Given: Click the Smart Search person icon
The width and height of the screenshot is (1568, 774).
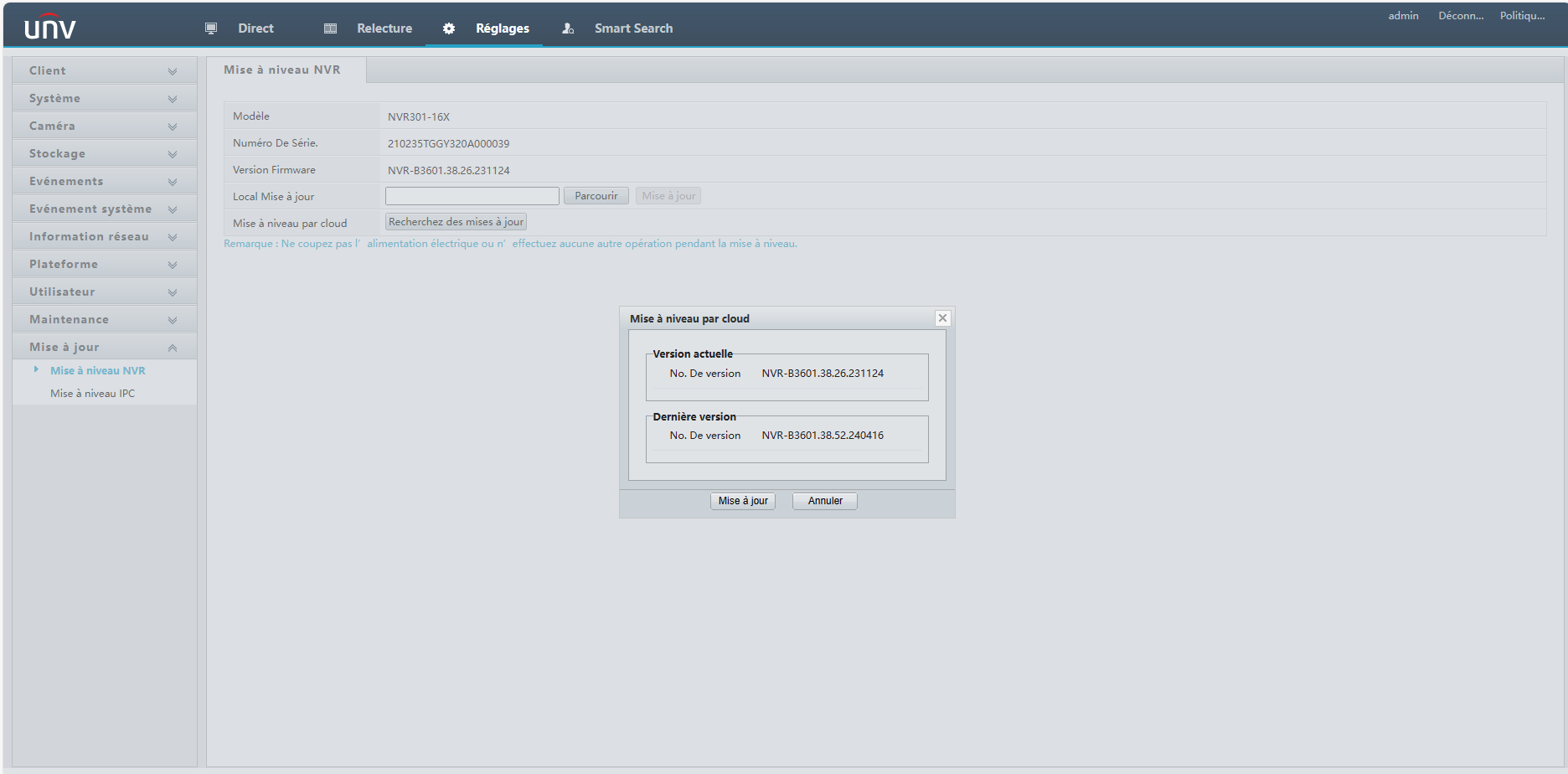Looking at the screenshot, I should [568, 28].
